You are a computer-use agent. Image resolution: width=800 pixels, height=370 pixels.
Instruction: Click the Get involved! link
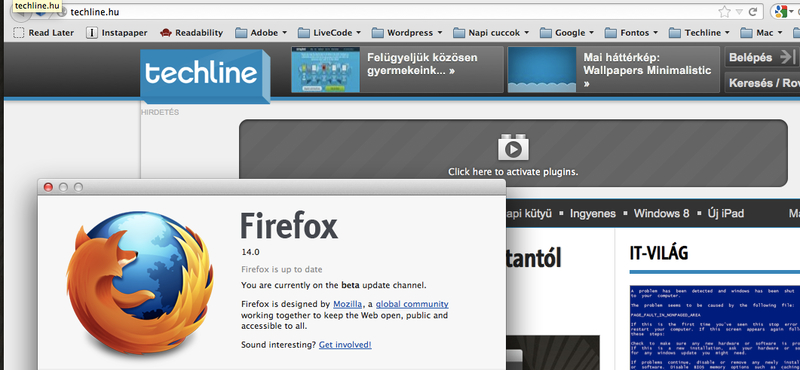tap(345, 345)
